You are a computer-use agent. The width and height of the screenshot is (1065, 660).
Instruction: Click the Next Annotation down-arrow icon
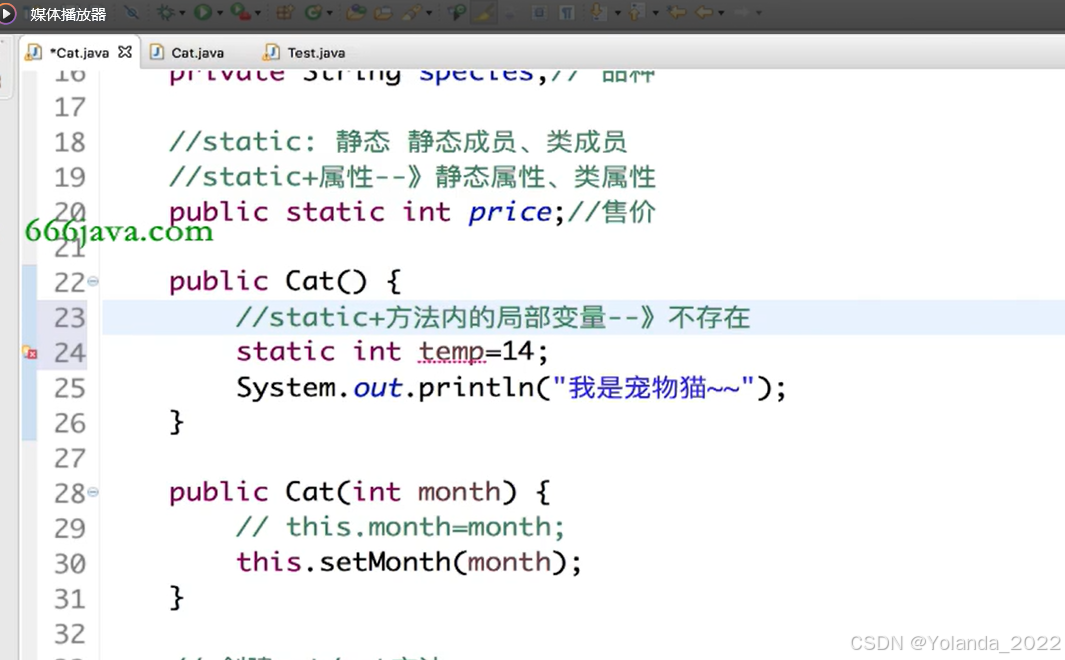point(598,12)
